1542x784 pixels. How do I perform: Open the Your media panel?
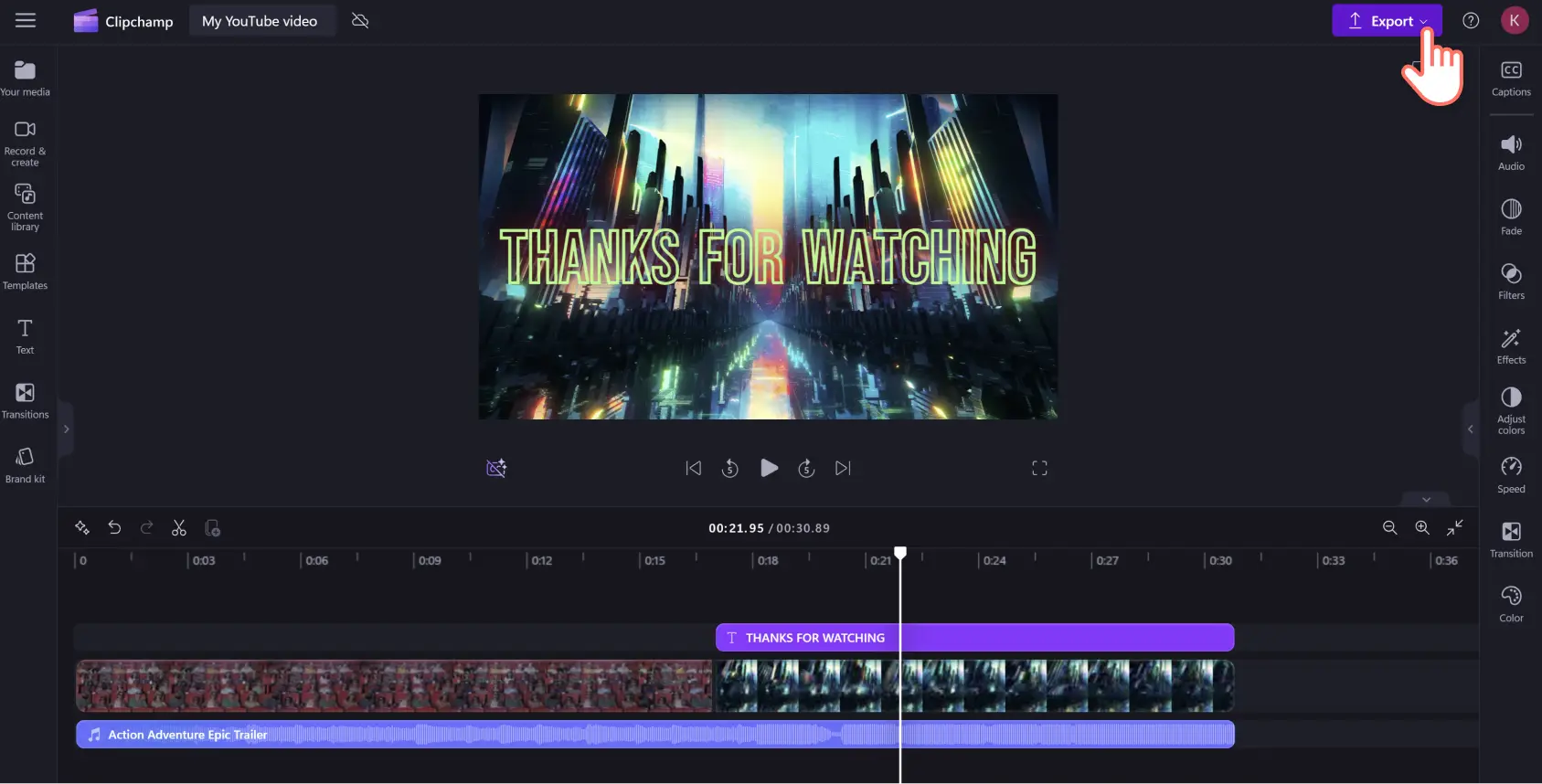pos(25,78)
